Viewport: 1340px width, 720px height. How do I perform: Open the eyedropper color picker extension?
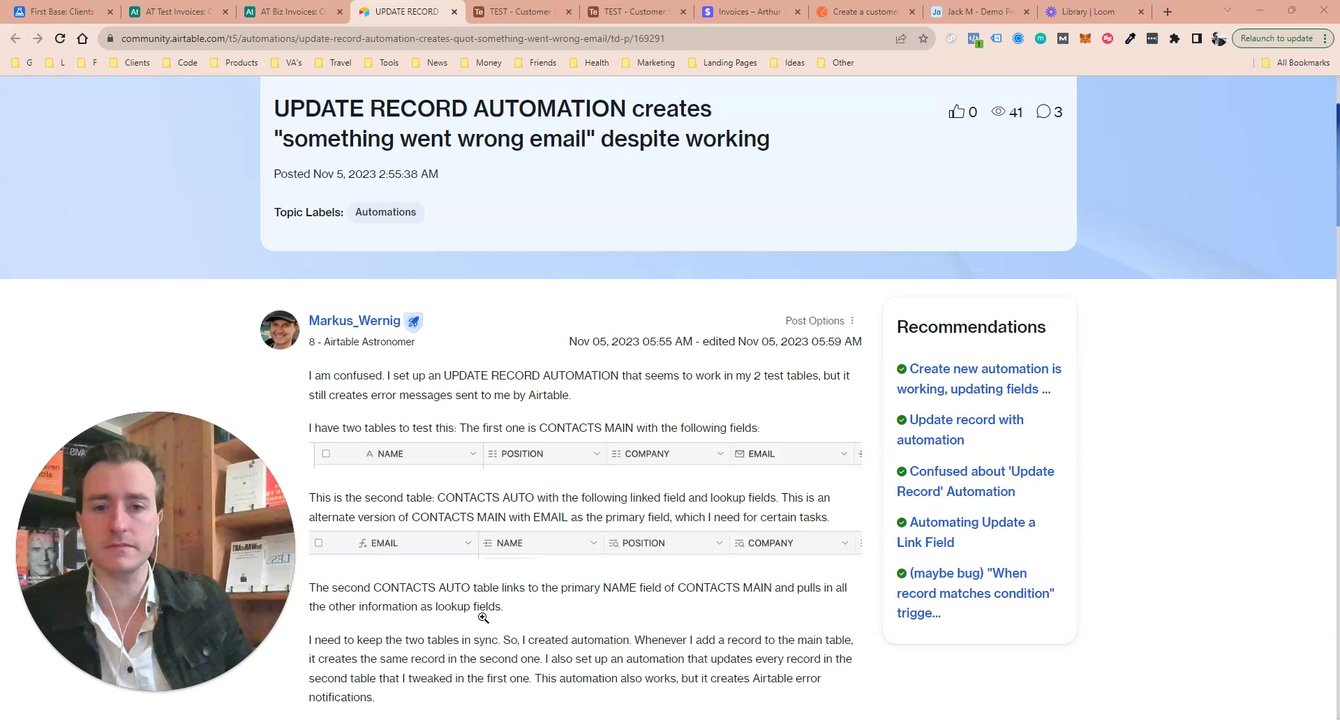coord(1130,38)
